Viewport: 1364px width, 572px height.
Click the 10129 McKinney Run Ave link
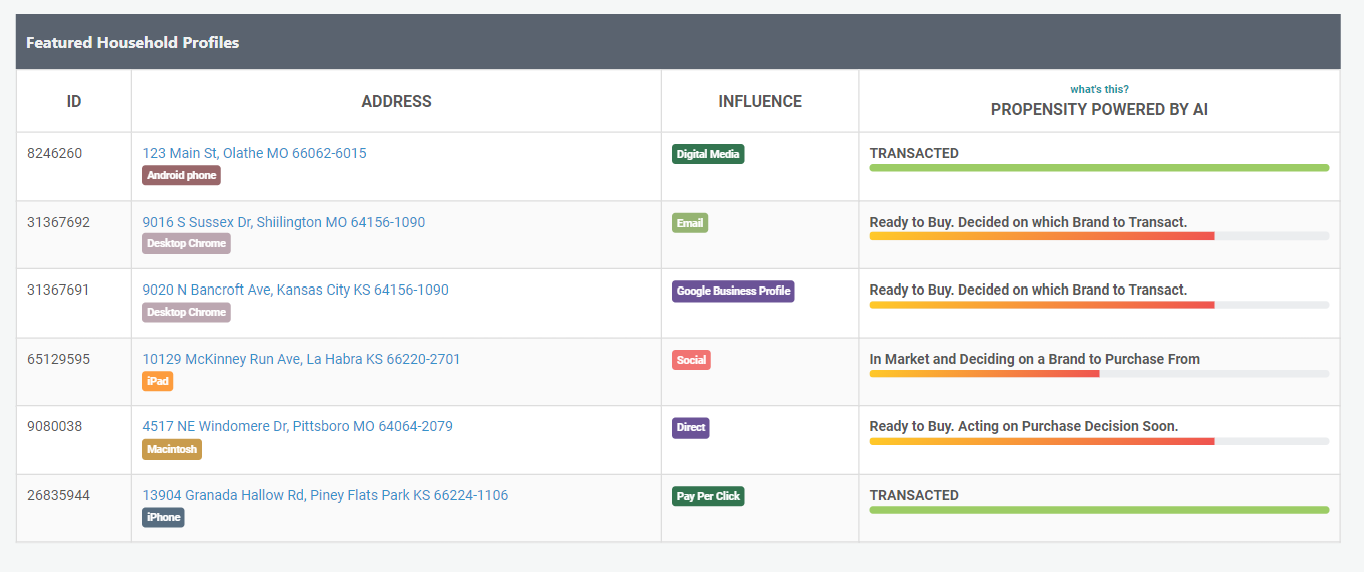[301, 359]
